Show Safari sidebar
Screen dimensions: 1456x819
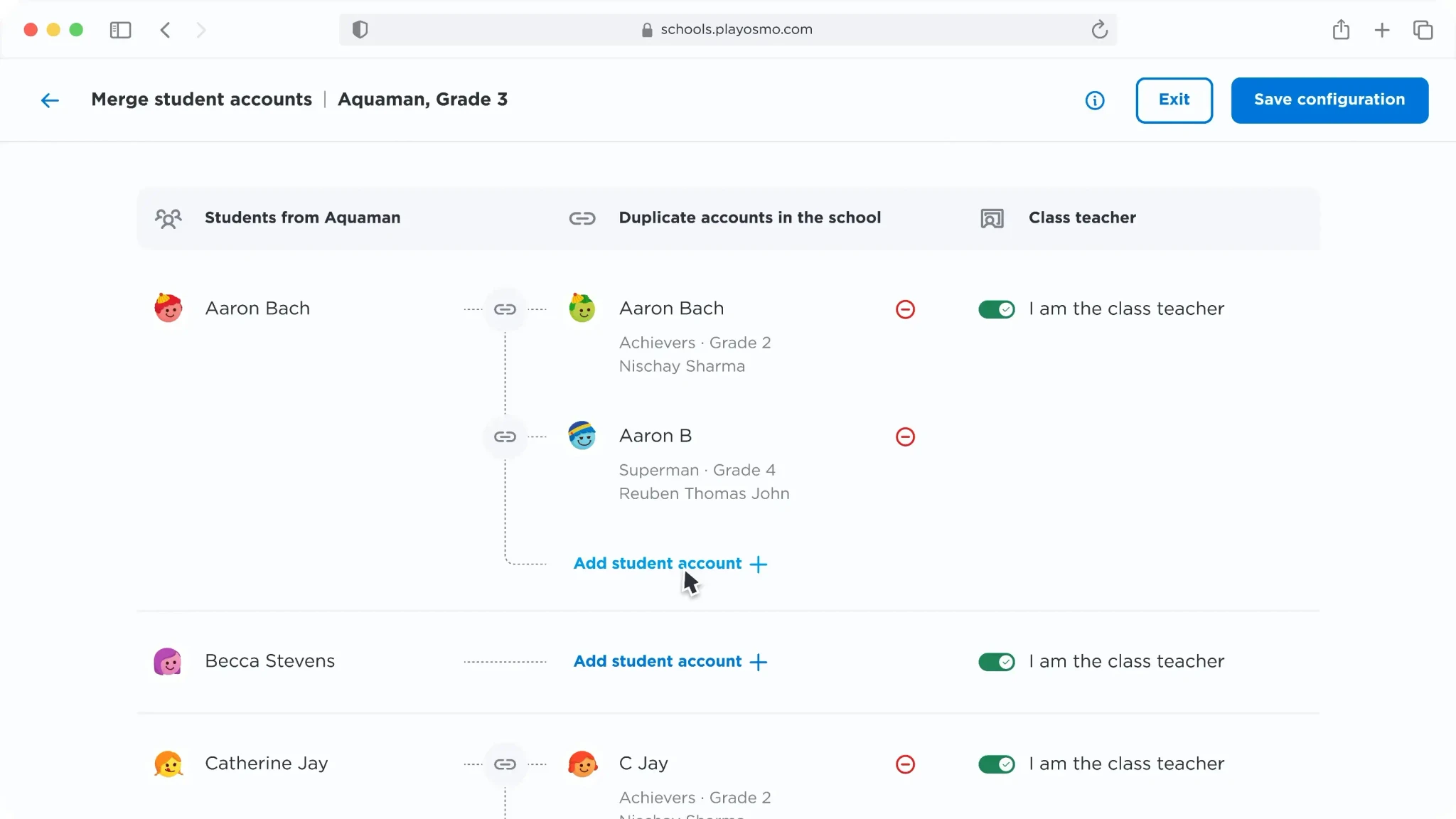pos(120,30)
